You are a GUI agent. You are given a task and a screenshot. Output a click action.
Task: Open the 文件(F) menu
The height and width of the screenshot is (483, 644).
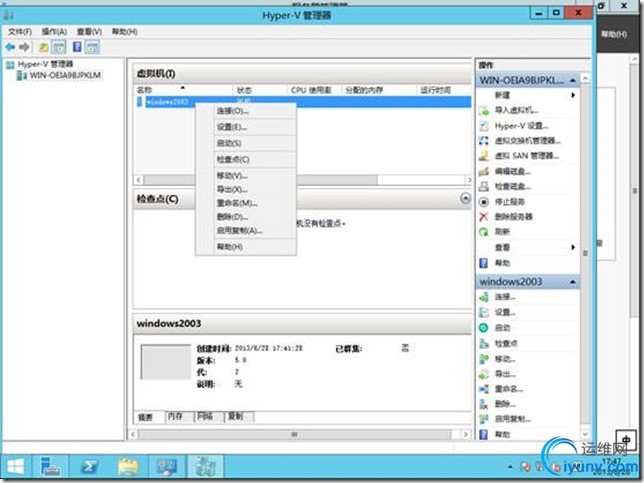click(20, 32)
